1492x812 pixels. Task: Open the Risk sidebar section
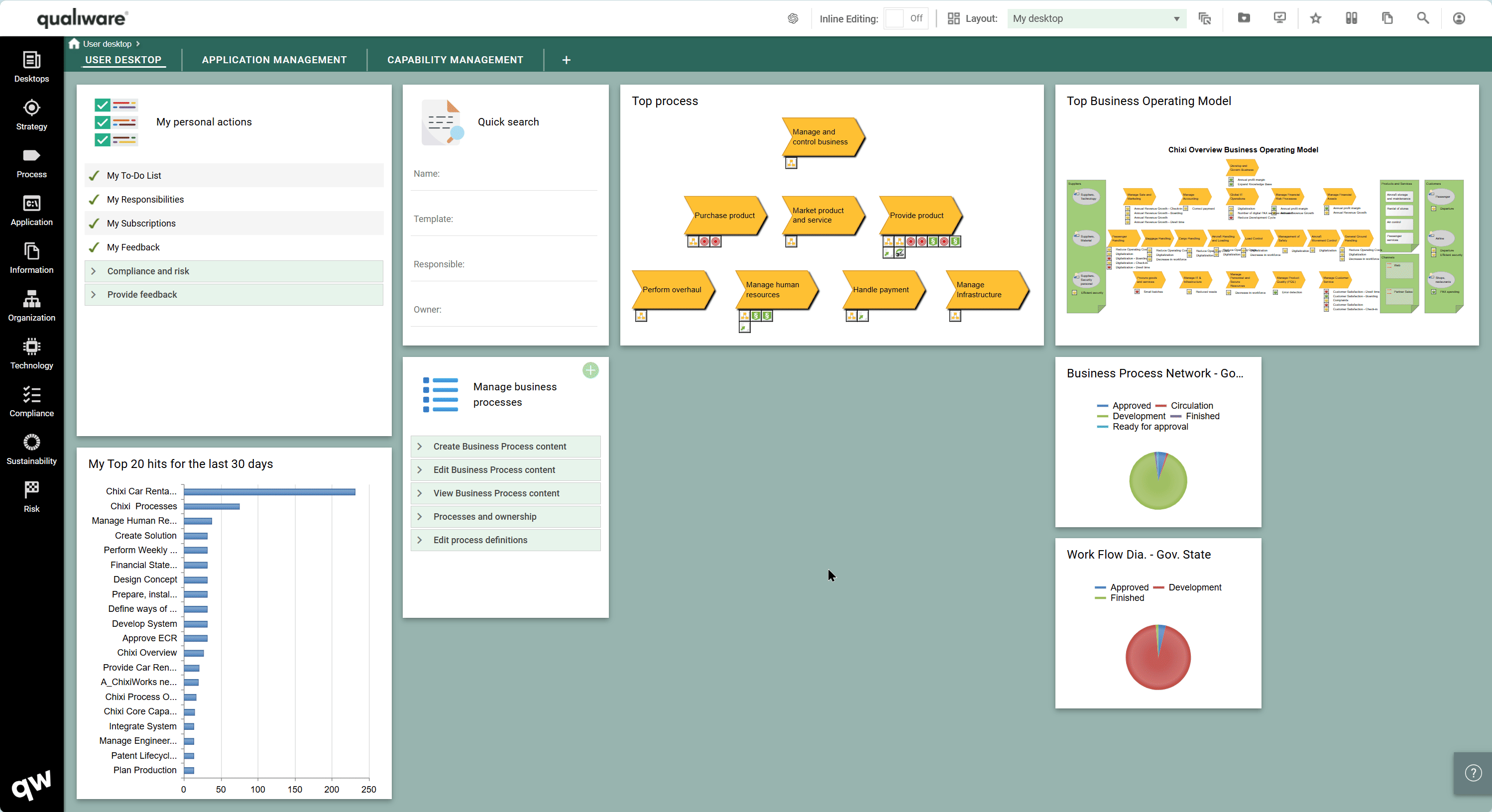(x=31, y=497)
